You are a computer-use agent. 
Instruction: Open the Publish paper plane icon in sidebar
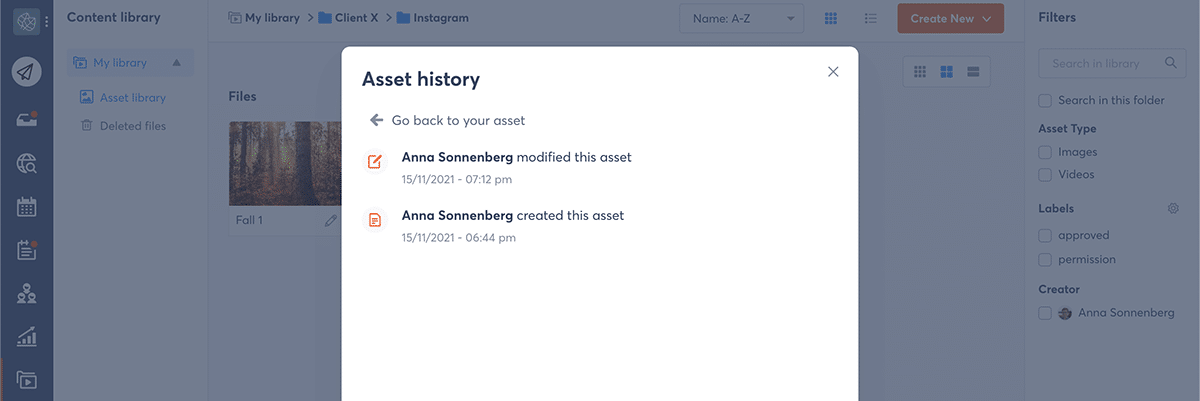[x=27, y=72]
